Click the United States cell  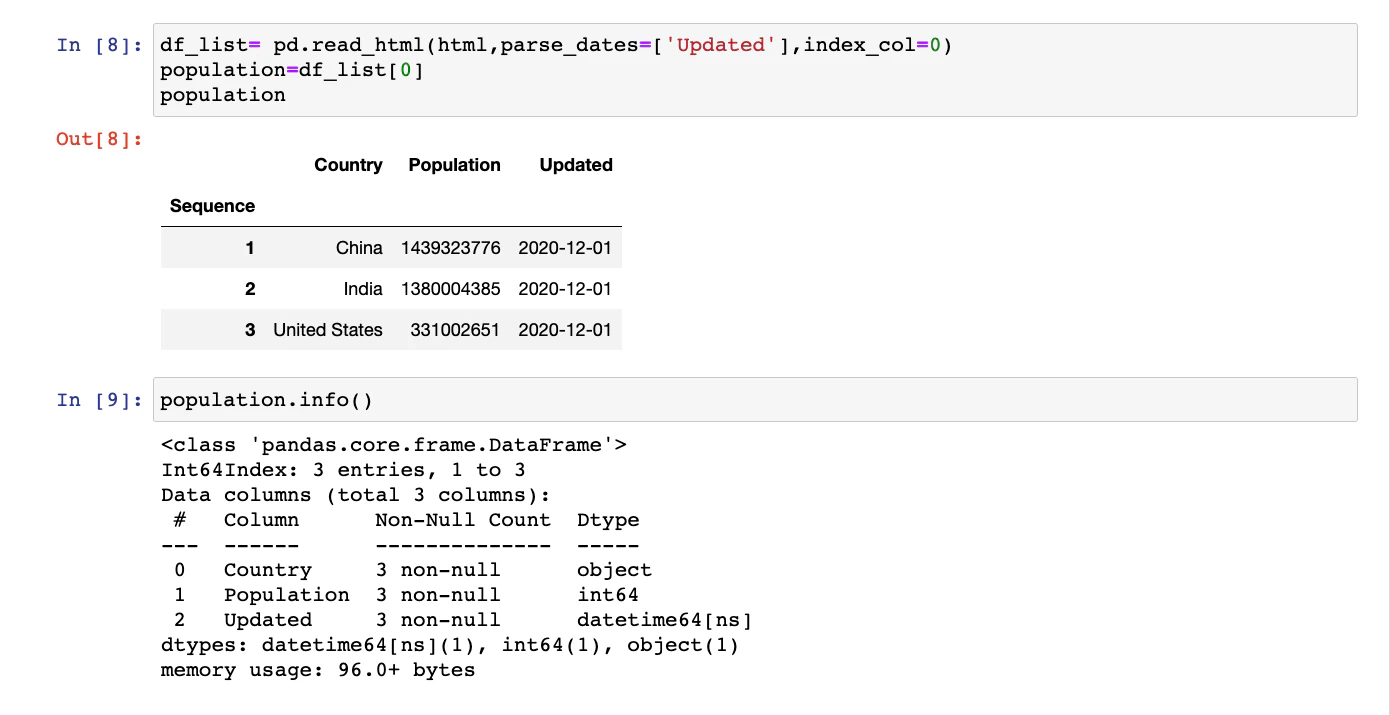pos(328,329)
